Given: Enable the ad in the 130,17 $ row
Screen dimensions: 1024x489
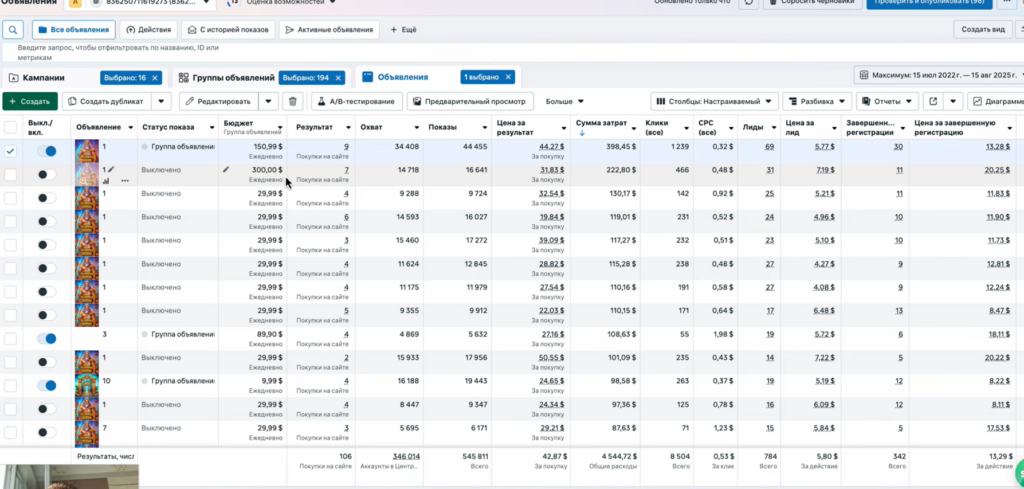Looking at the screenshot, I should (46, 198).
